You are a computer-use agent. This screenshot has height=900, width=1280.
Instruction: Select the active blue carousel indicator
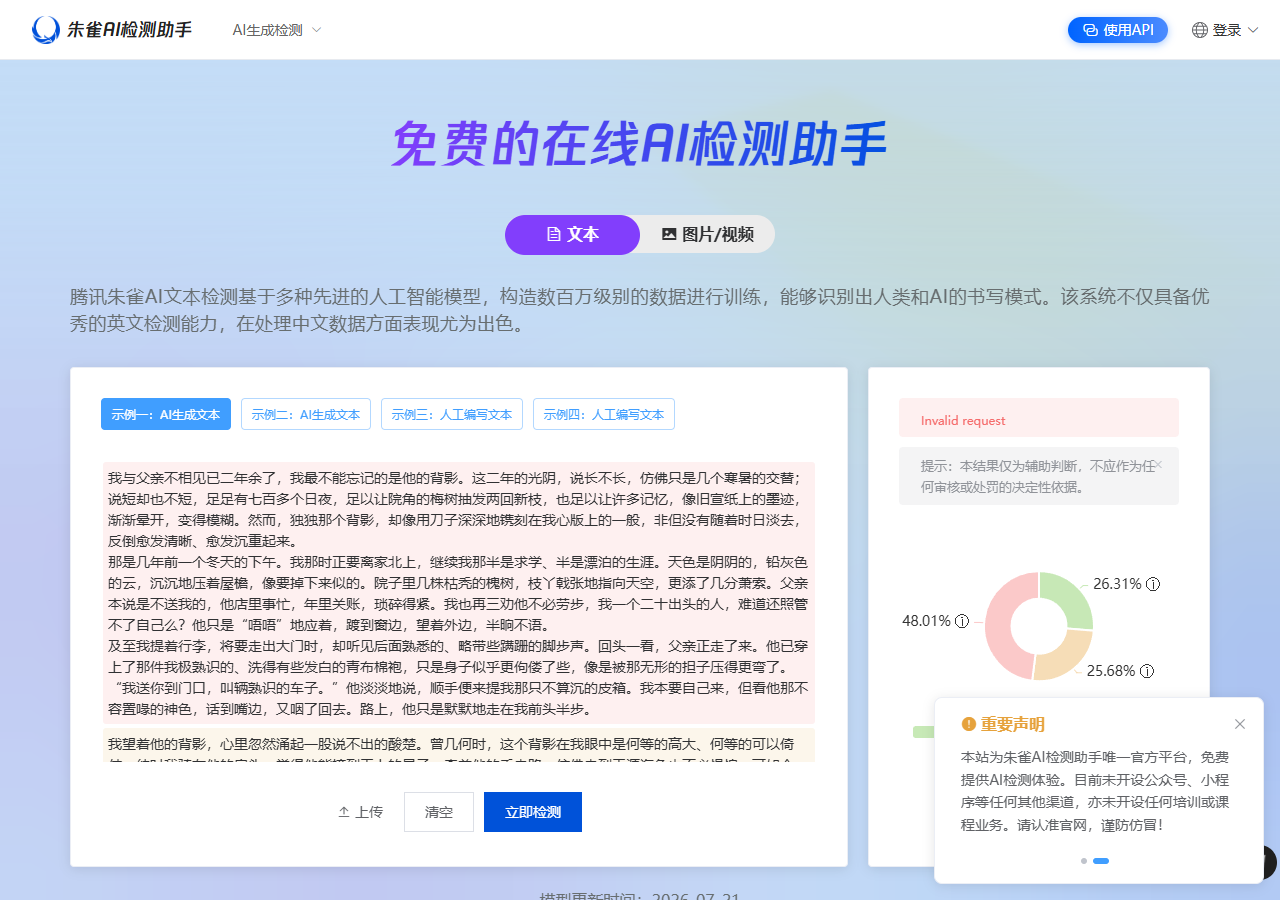pos(1101,861)
